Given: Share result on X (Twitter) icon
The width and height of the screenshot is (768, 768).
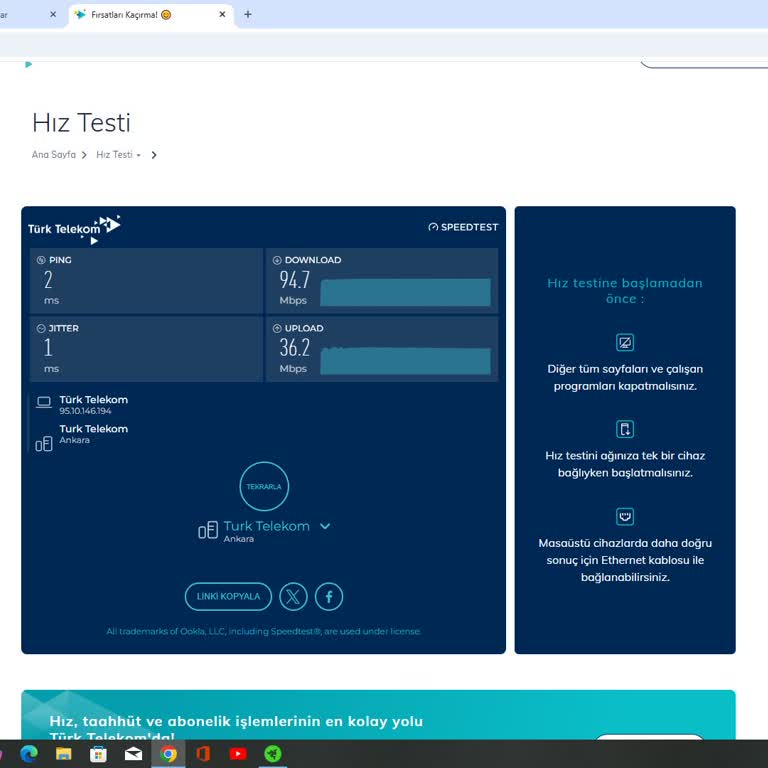Looking at the screenshot, I should (x=293, y=597).
